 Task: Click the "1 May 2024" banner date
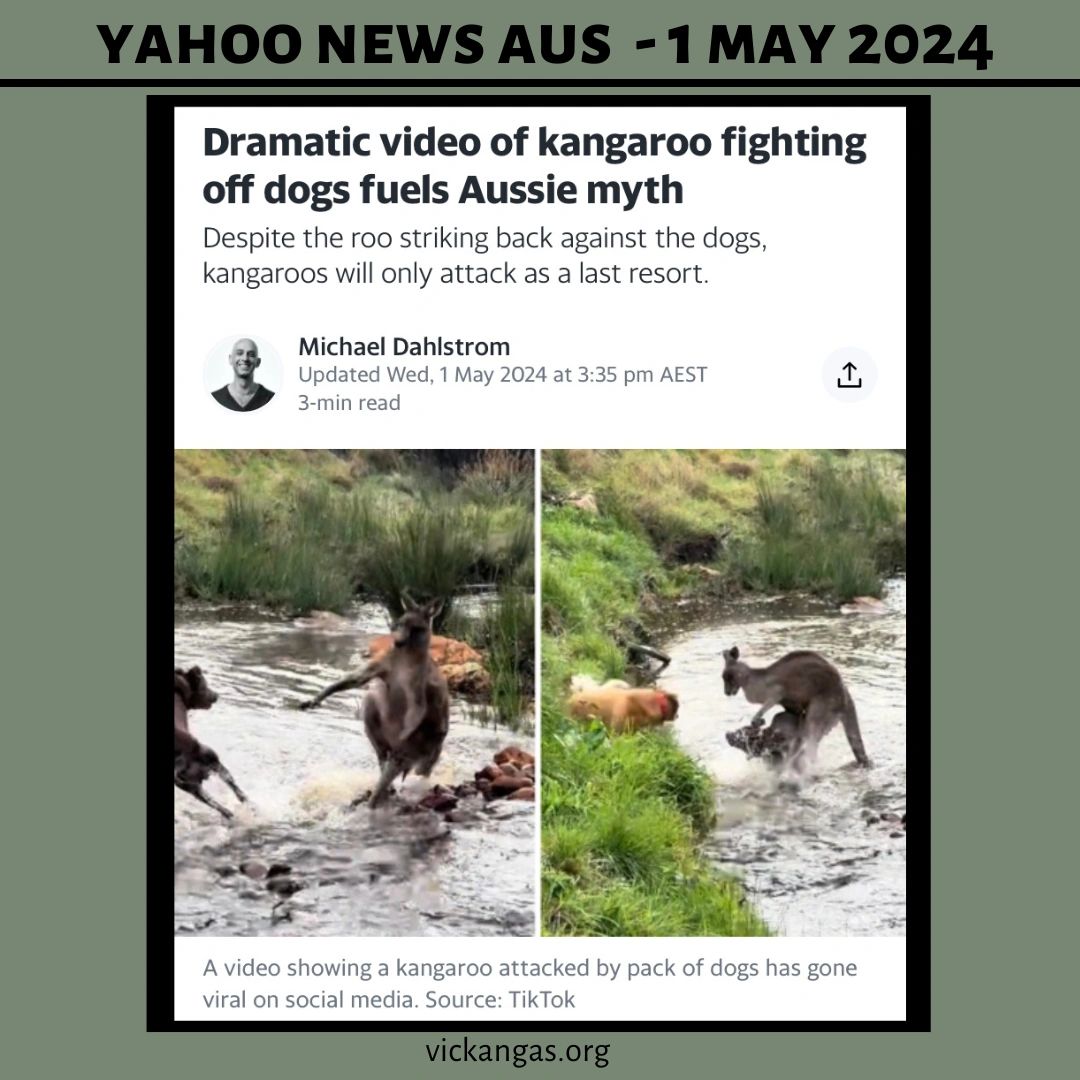829,45
